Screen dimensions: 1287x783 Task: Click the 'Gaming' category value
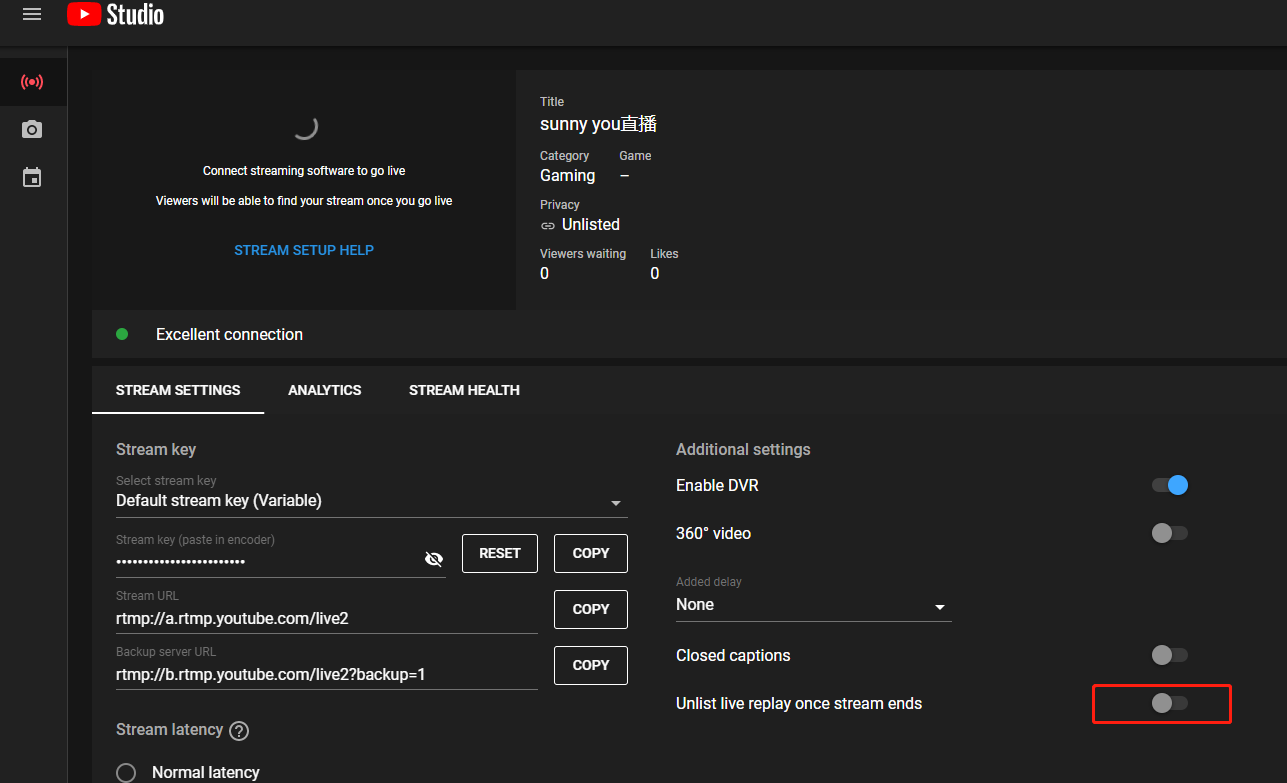tap(567, 176)
